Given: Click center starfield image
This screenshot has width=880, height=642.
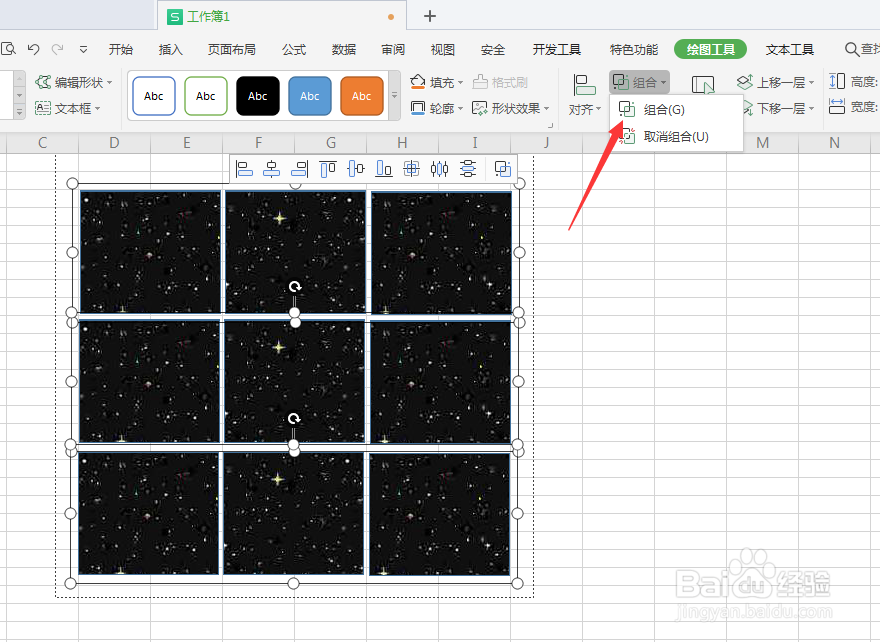Looking at the screenshot, I should (295, 382).
